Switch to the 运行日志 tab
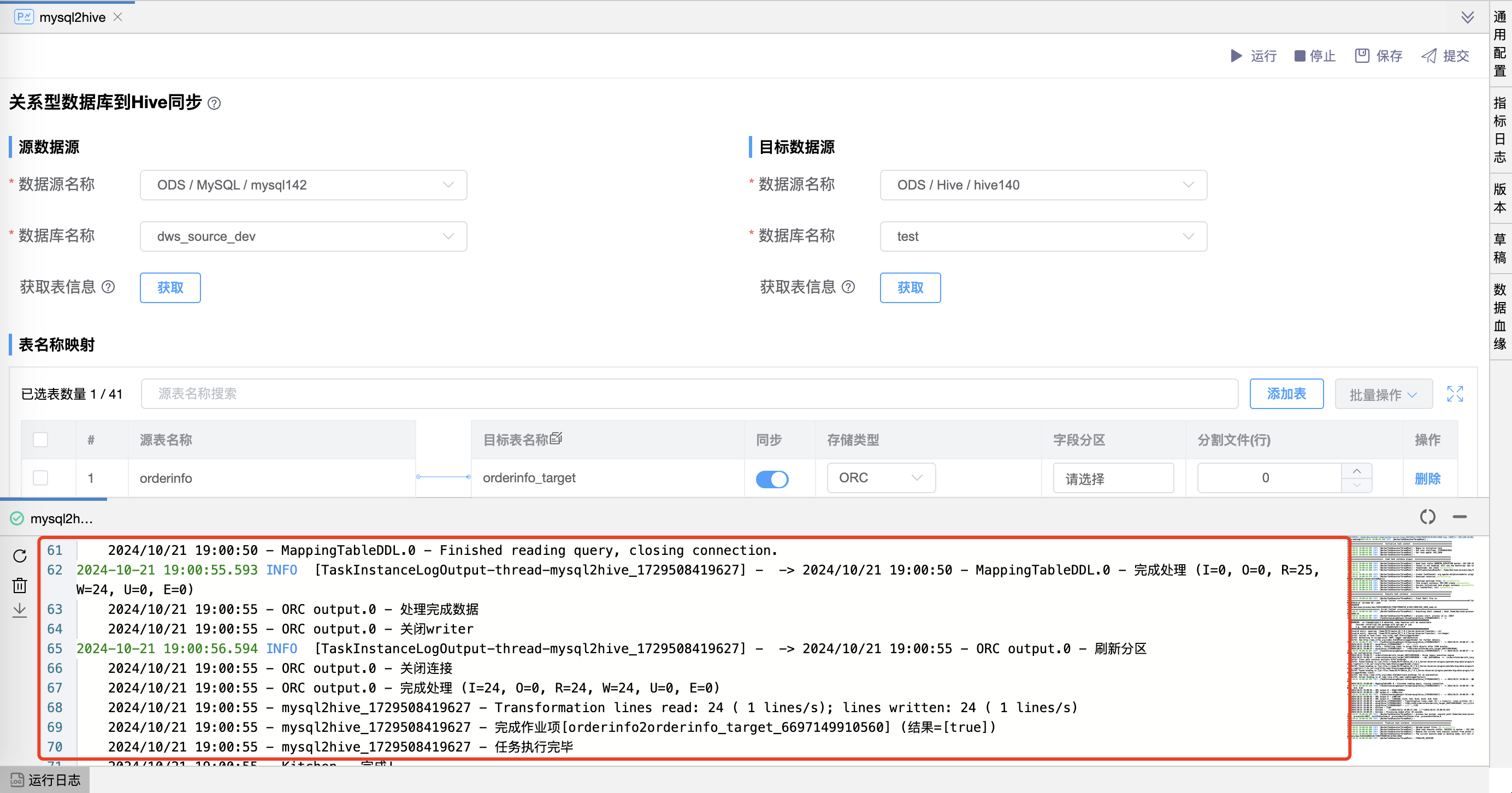The image size is (1512, 793). click(46, 780)
